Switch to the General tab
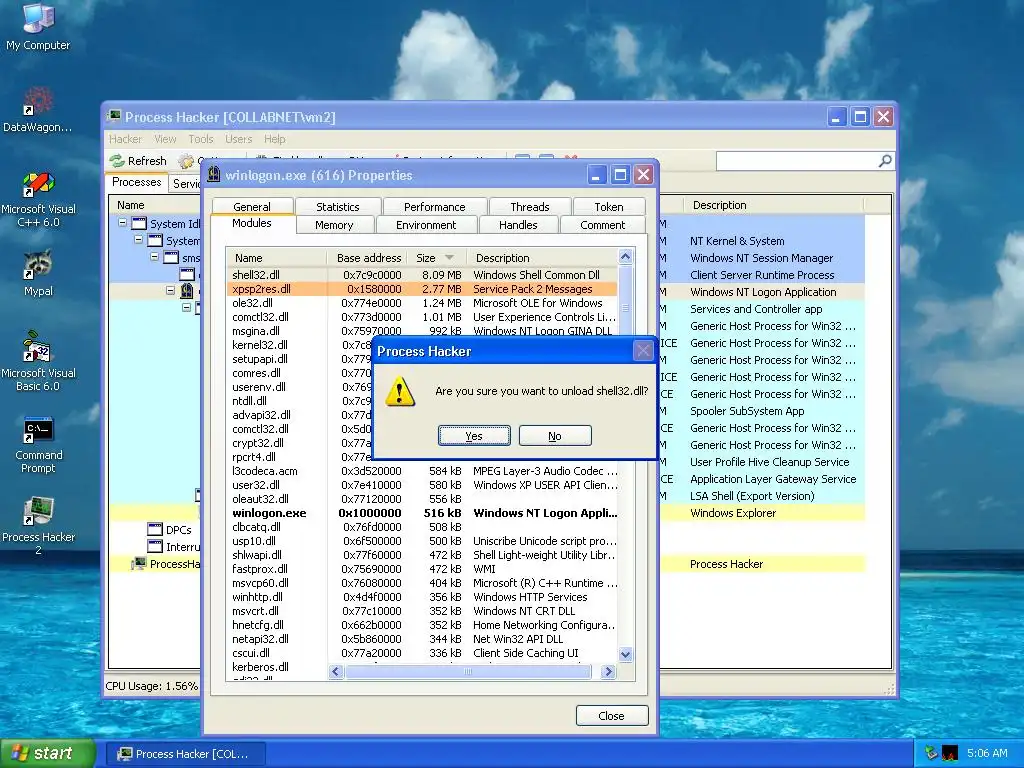1024x768 pixels. (x=251, y=206)
